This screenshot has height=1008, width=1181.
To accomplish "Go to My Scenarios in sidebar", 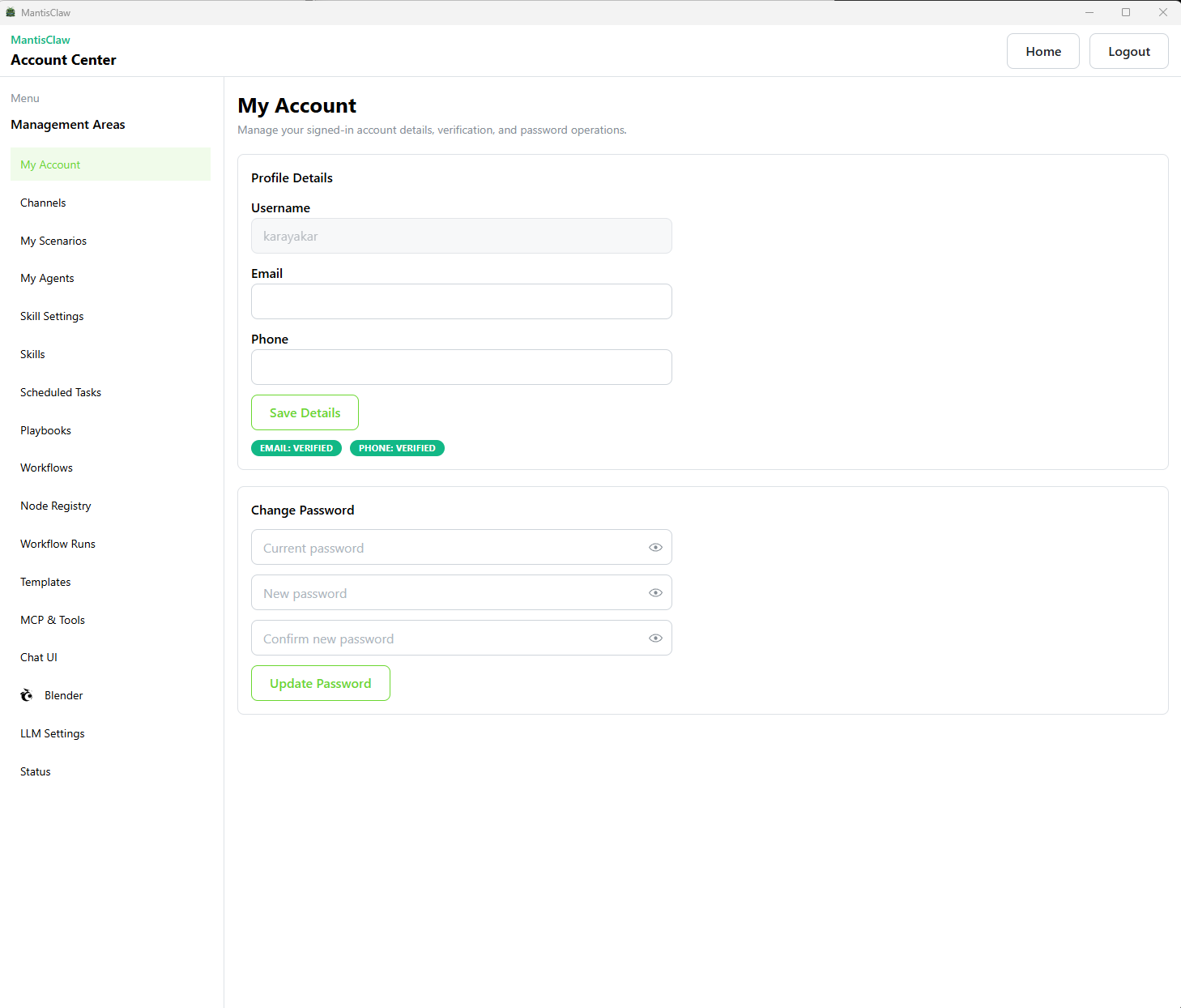I will 53,241.
